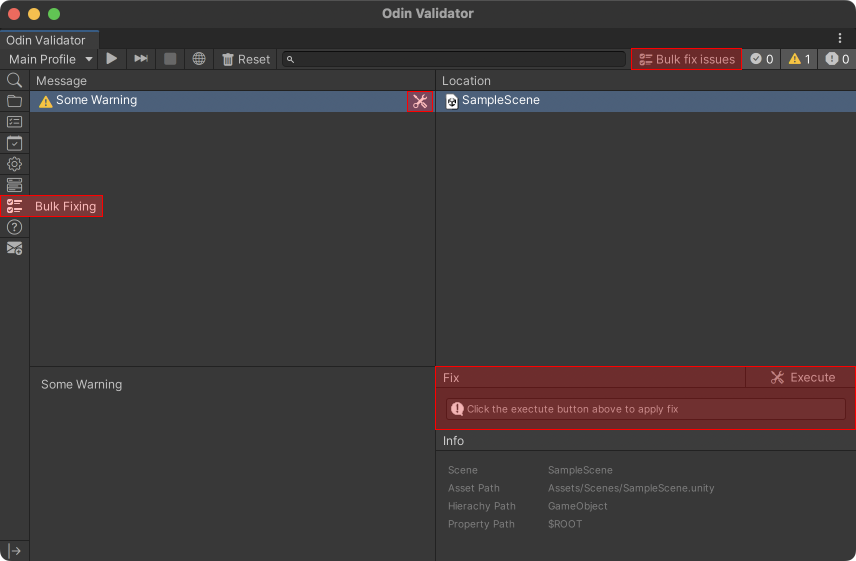This screenshot has width=856, height=561.
Task: Maximize the window with green button
Action: pyautogui.click(x=54, y=14)
